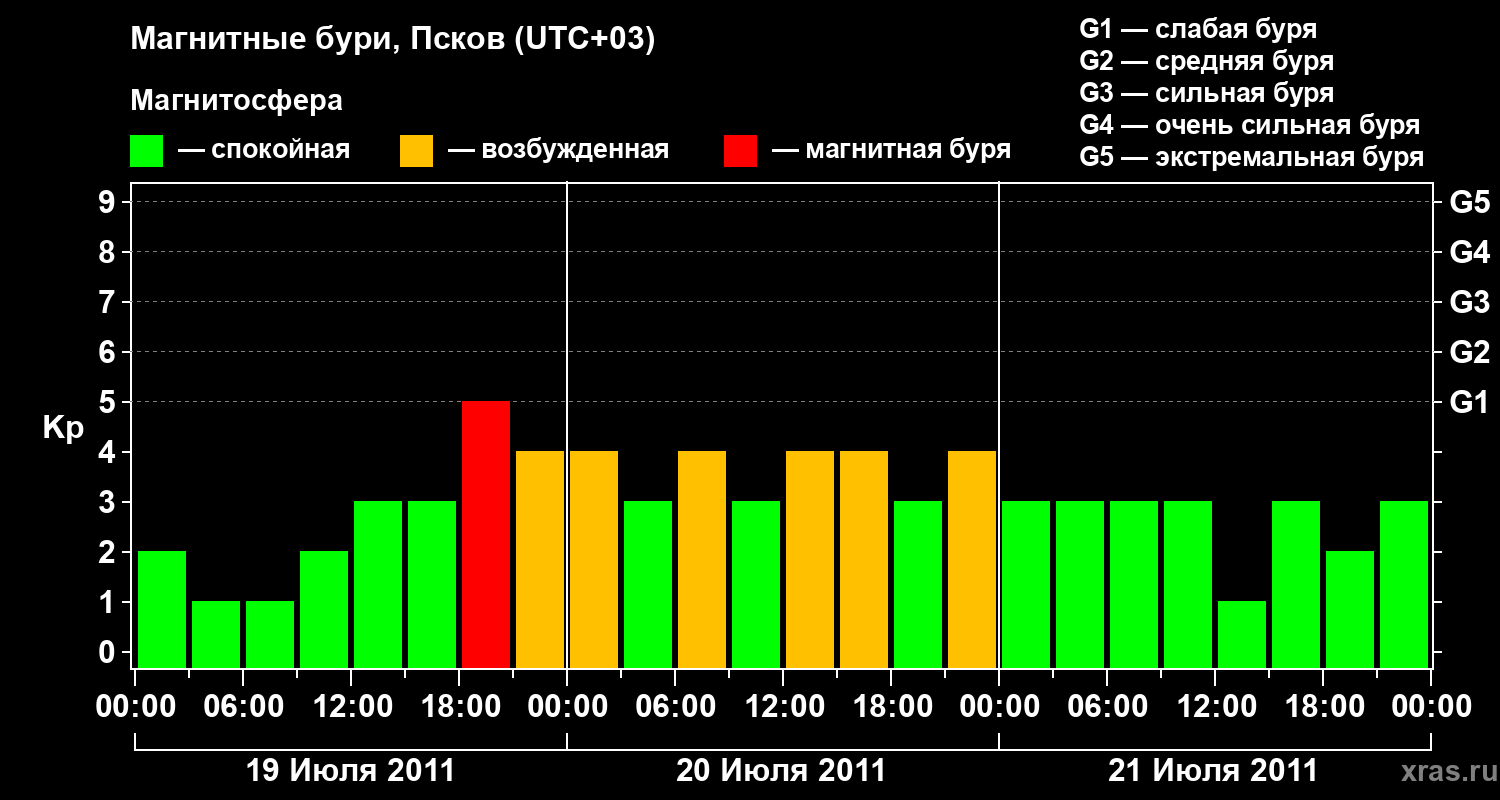Select the orange 21:00–24:00 bar on 20 July
The width and height of the screenshot is (1500, 800).
coord(972,559)
